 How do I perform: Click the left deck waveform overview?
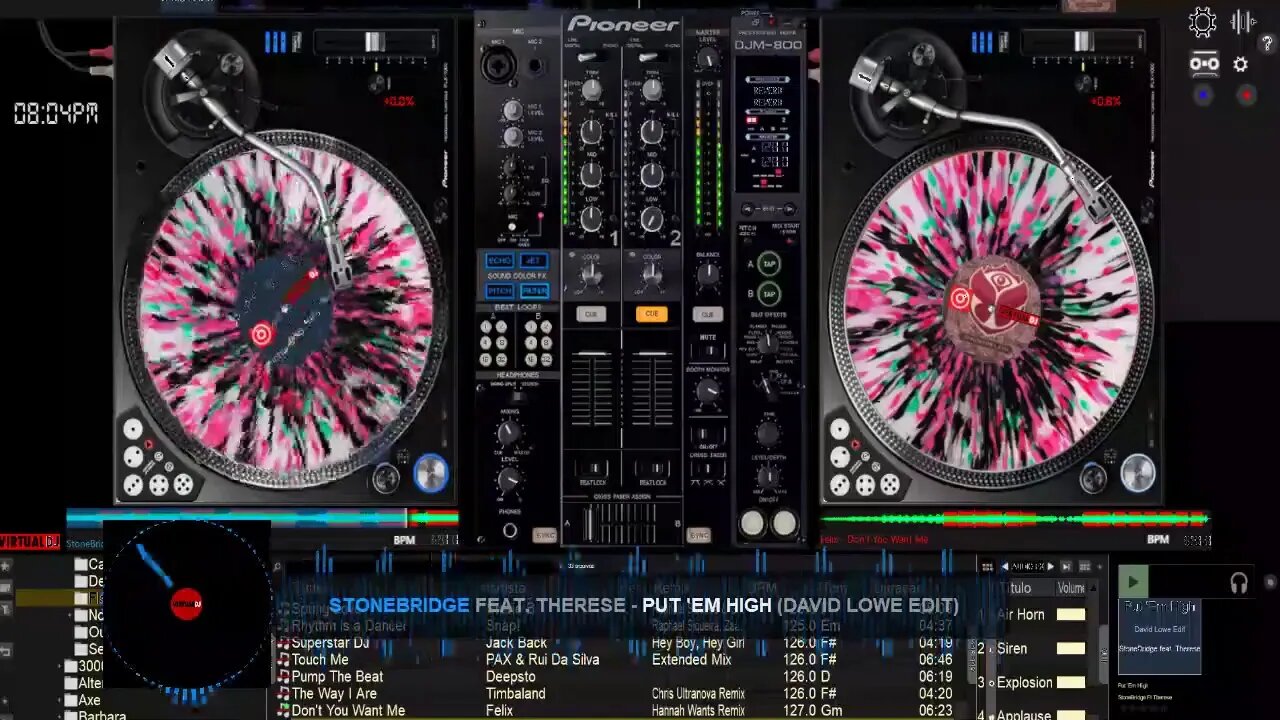pos(262,518)
